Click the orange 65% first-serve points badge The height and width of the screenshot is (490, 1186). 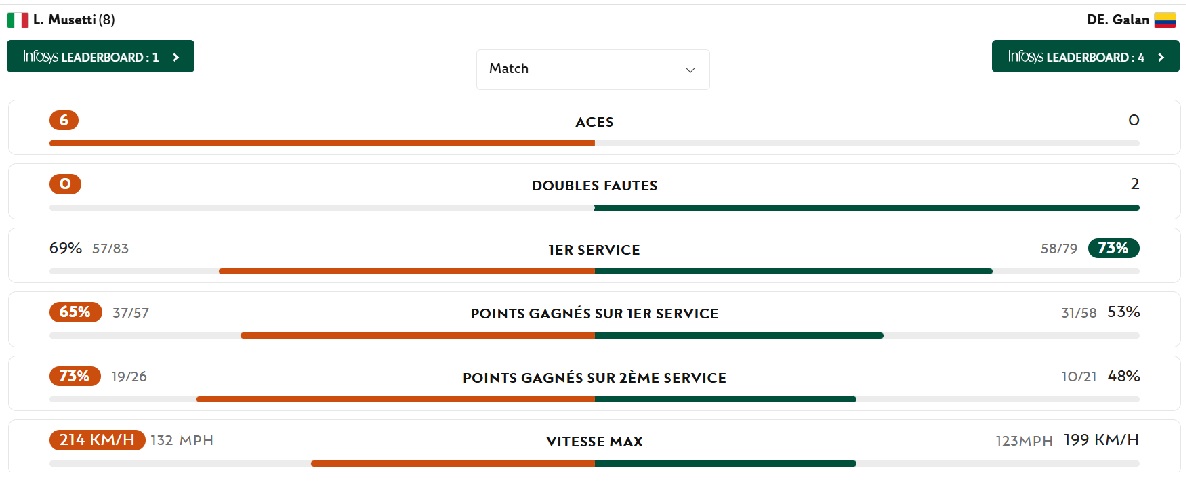tap(75, 312)
